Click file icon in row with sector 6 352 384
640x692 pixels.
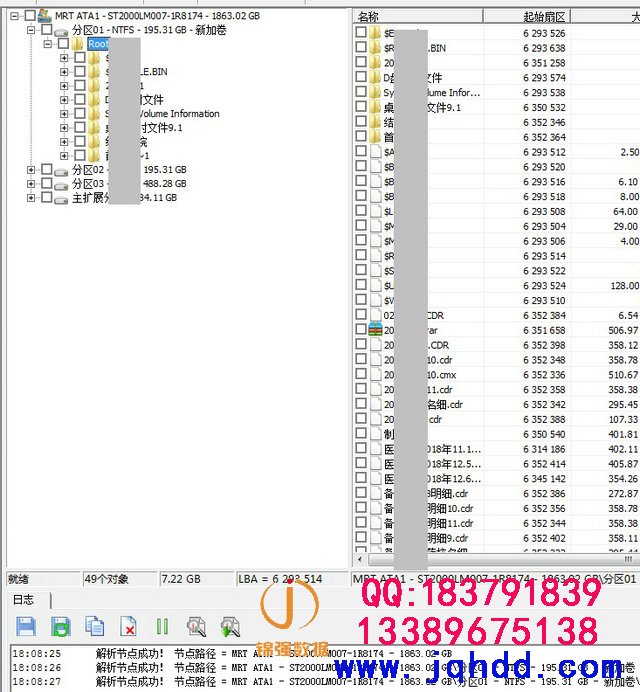(376, 315)
